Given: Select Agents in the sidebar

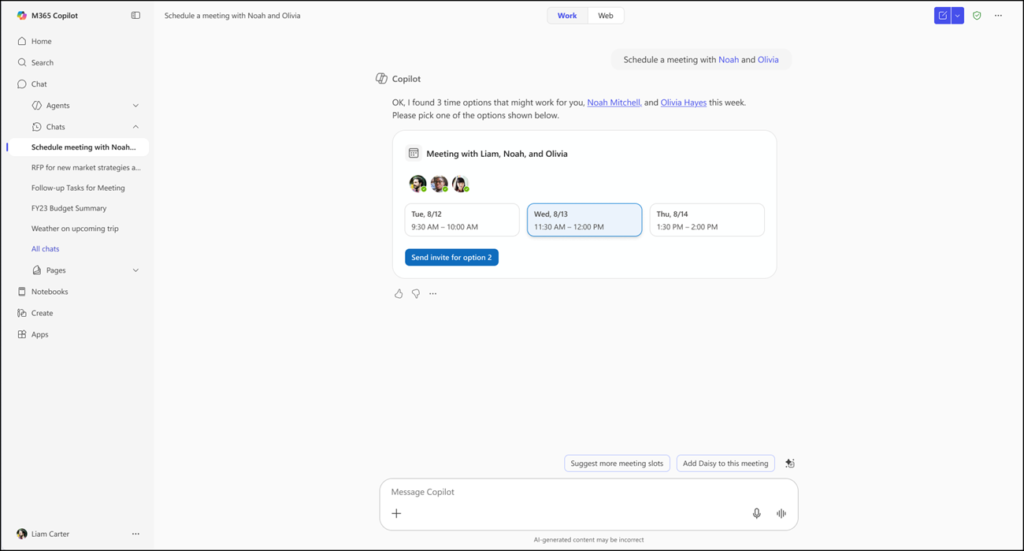Looking at the screenshot, I should (x=57, y=106).
